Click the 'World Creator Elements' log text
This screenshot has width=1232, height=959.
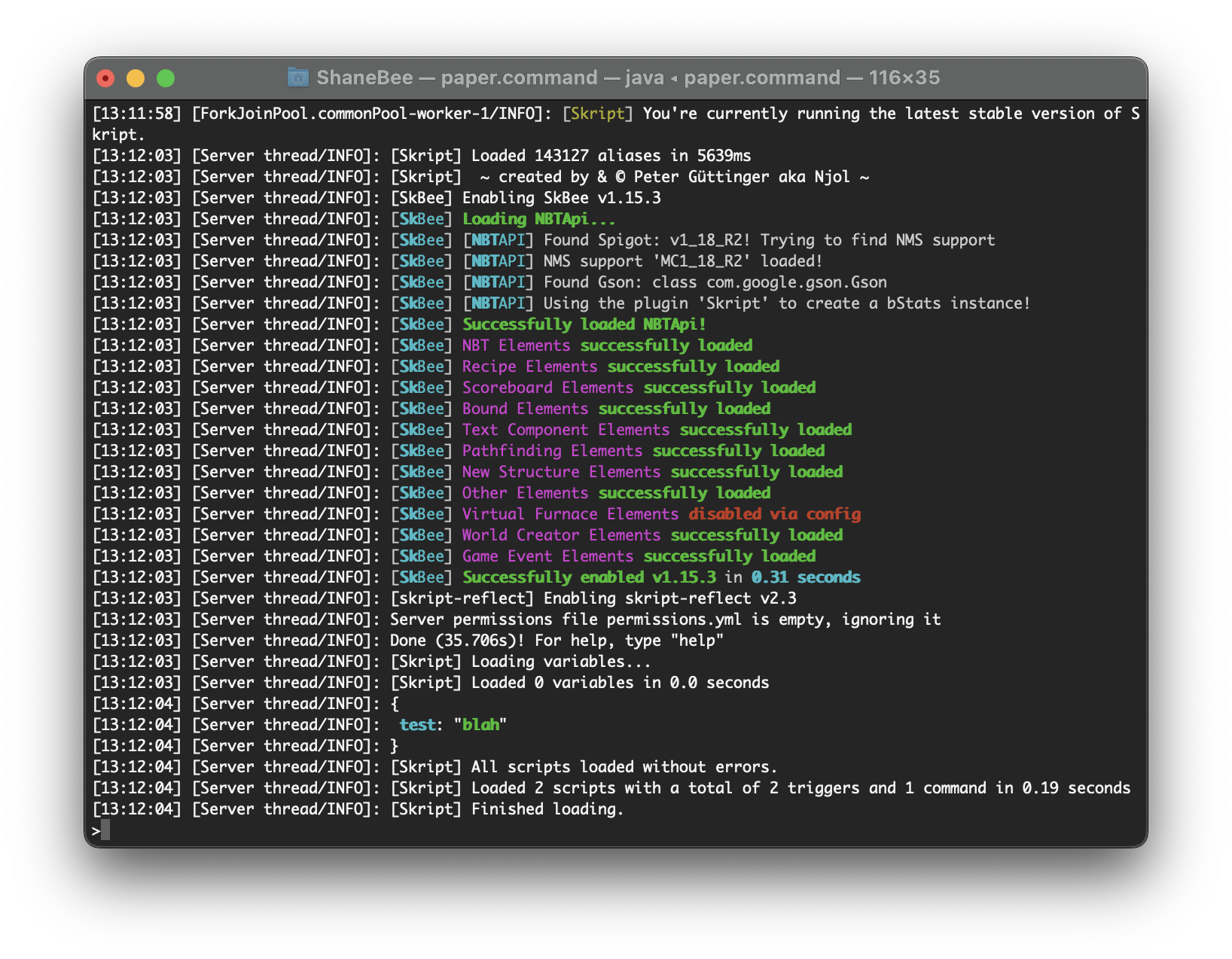click(561, 535)
